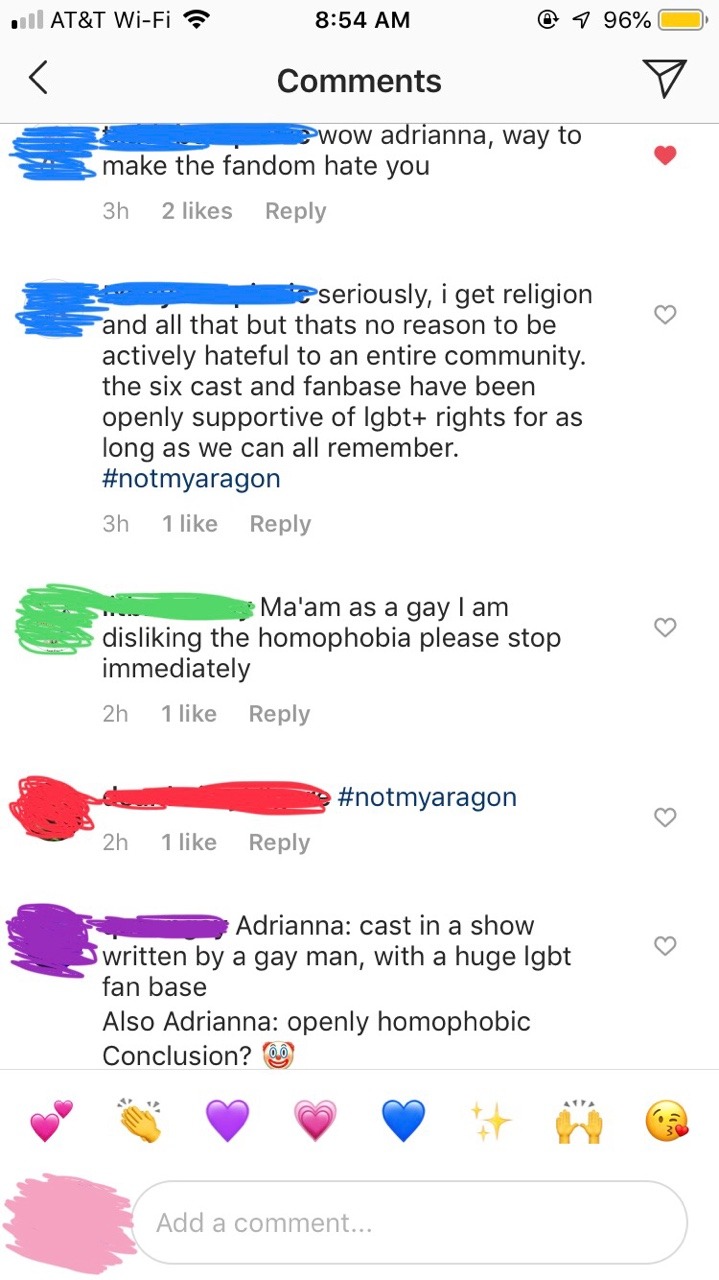The image size is (719, 1280).
Task: Insert the purple heart emoji
Action: (x=227, y=1121)
